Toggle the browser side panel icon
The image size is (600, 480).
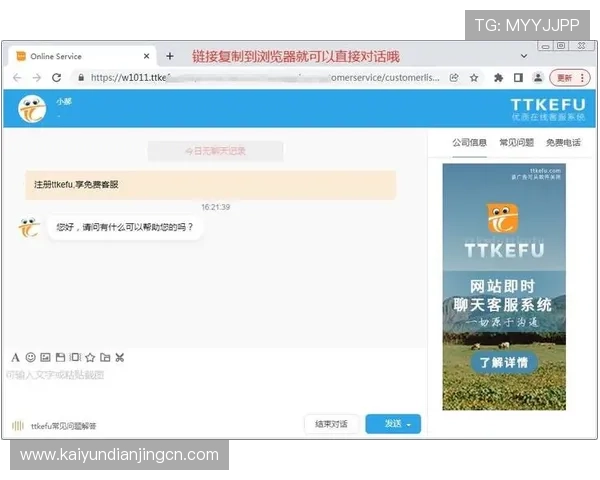pyautogui.click(x=518, y=78)
